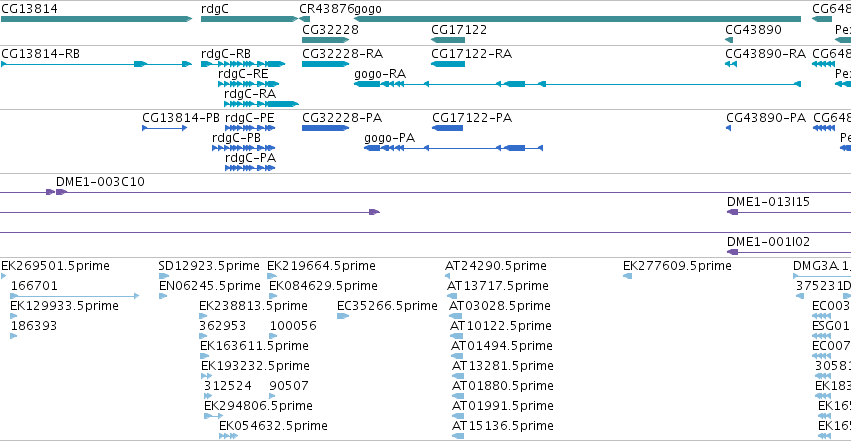Select the CG43890 gene label
Image resolution: width=851 pixels, height=441 pixels.
point(753,30)
